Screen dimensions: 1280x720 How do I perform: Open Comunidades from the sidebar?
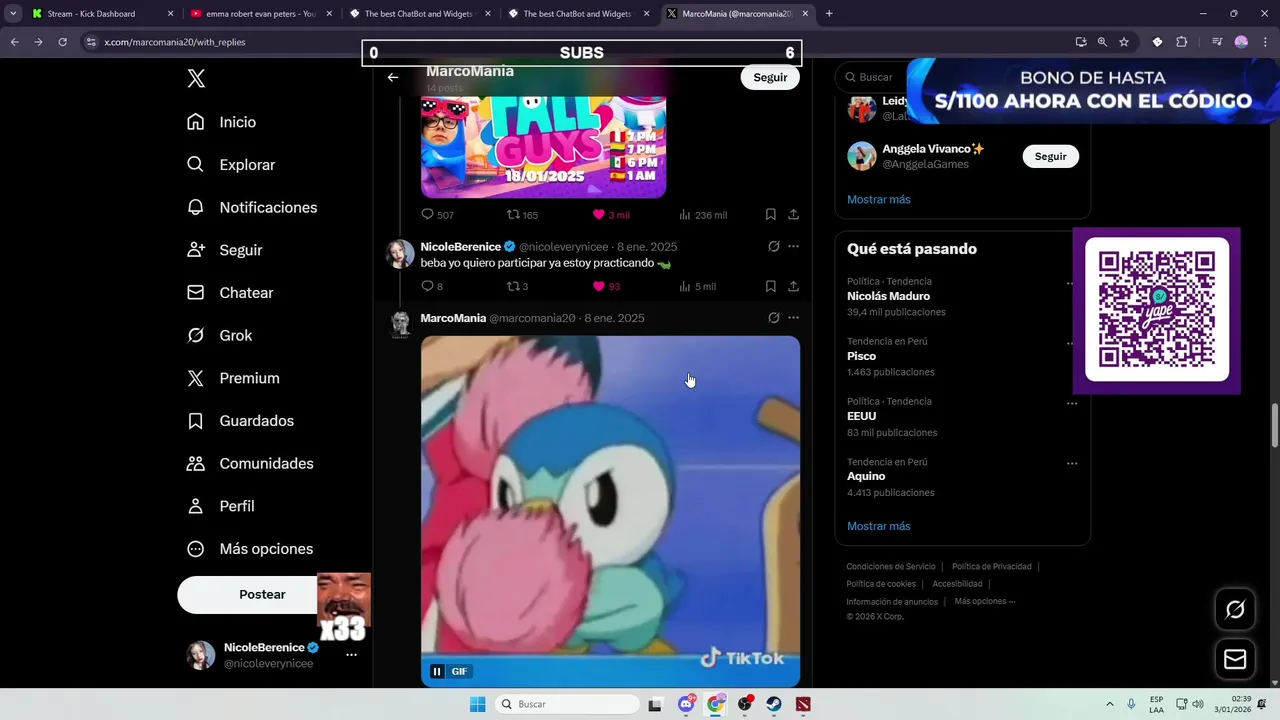(x=250, y=464)
